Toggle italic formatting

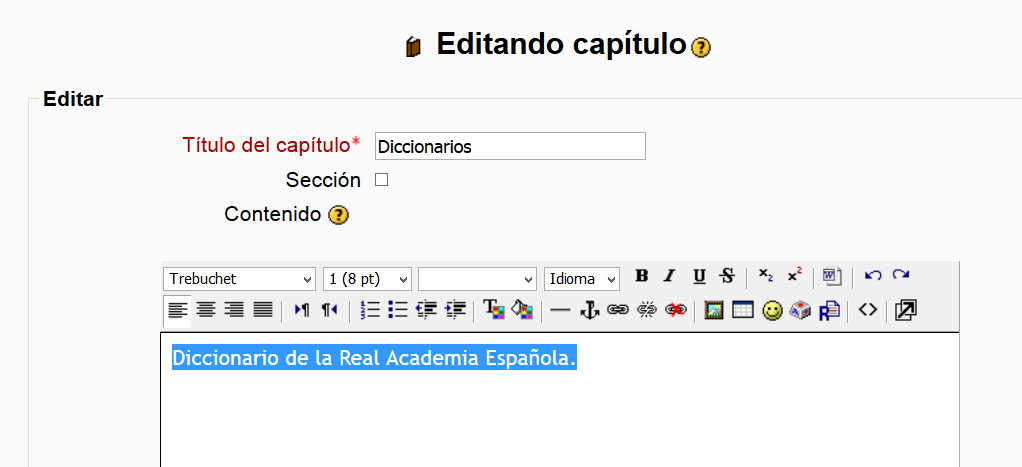point(669,277)
